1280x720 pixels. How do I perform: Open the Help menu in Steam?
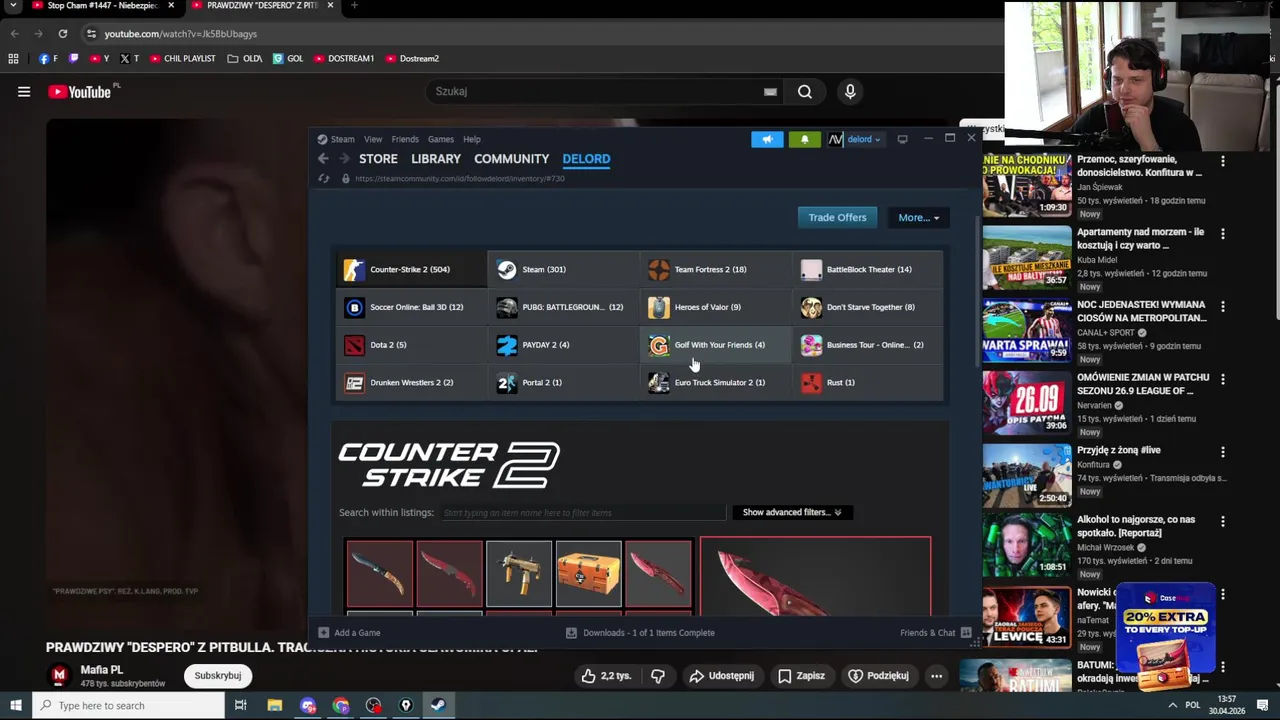[x=472, y=139]
